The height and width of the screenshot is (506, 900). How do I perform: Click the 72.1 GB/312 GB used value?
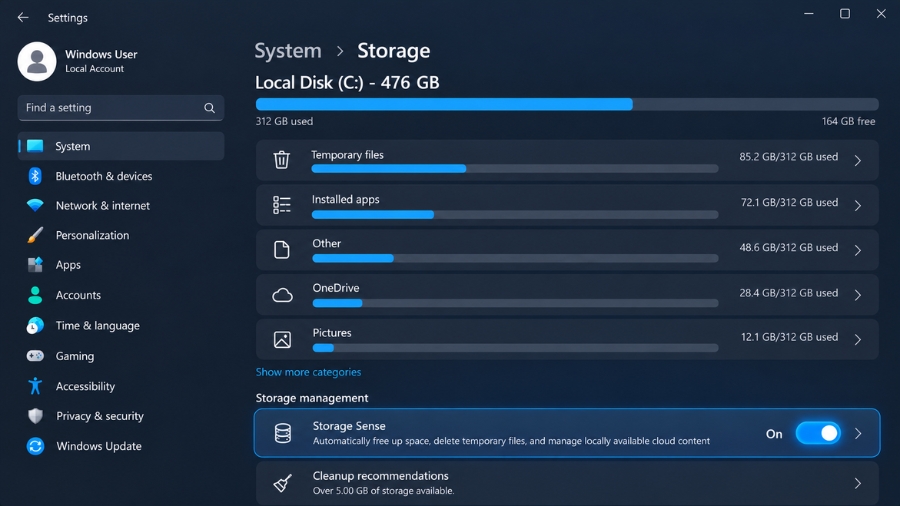pyautogui.click(x=789, y=202)
